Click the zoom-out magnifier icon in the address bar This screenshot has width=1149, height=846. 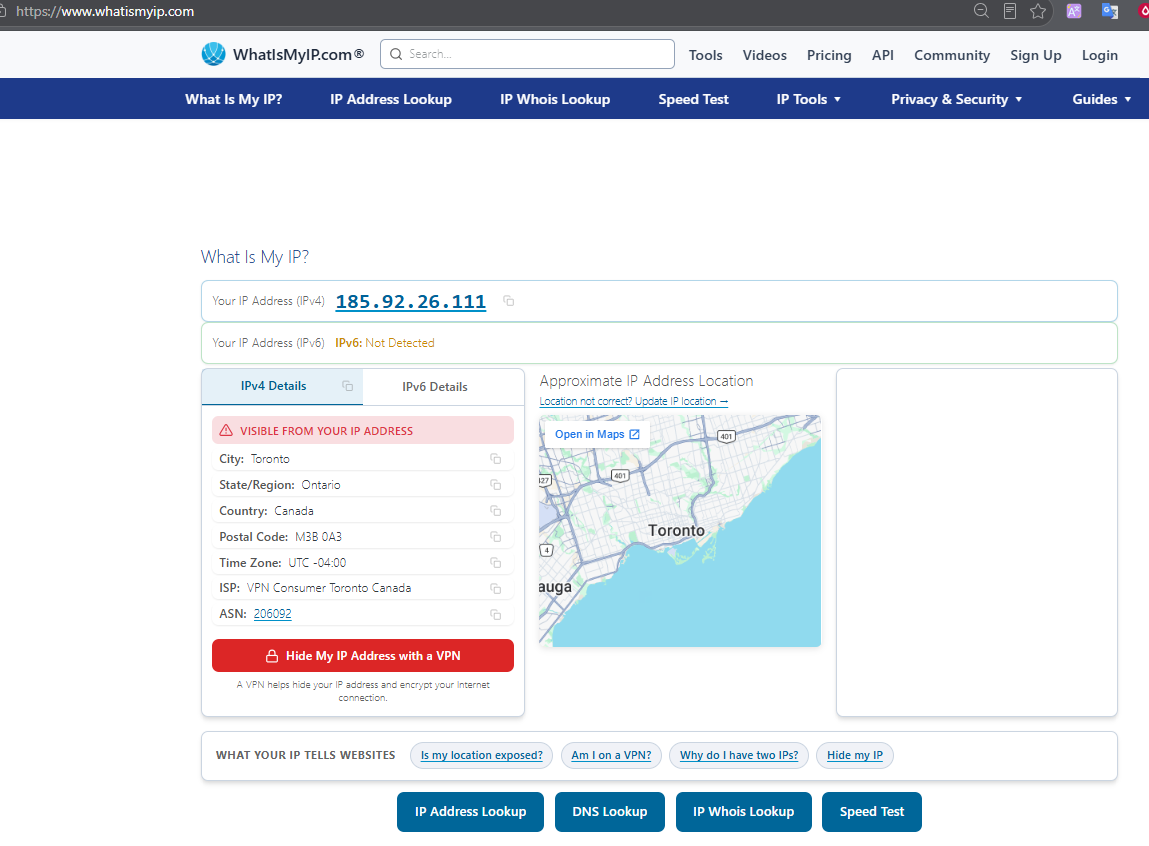pyautogui.click(x=981, y=11)
